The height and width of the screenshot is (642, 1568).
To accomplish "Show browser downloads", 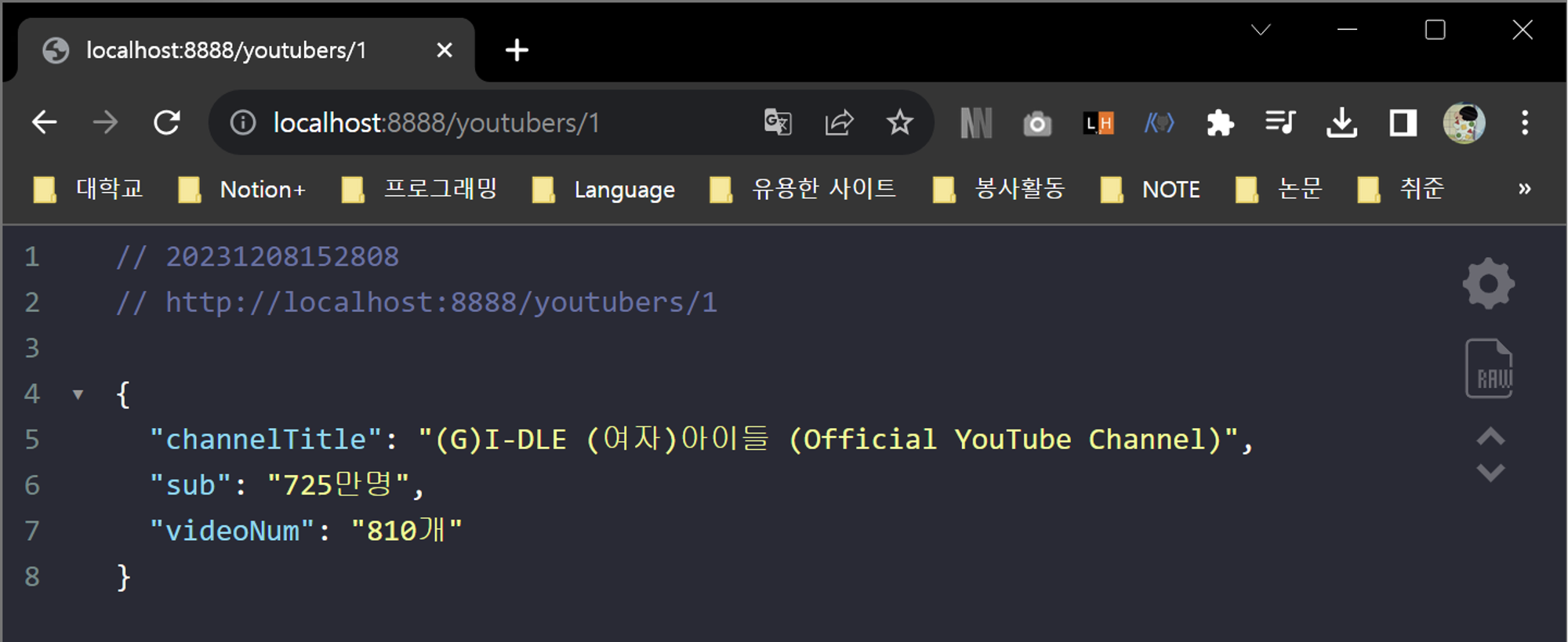I will (x=1341, y=122).
